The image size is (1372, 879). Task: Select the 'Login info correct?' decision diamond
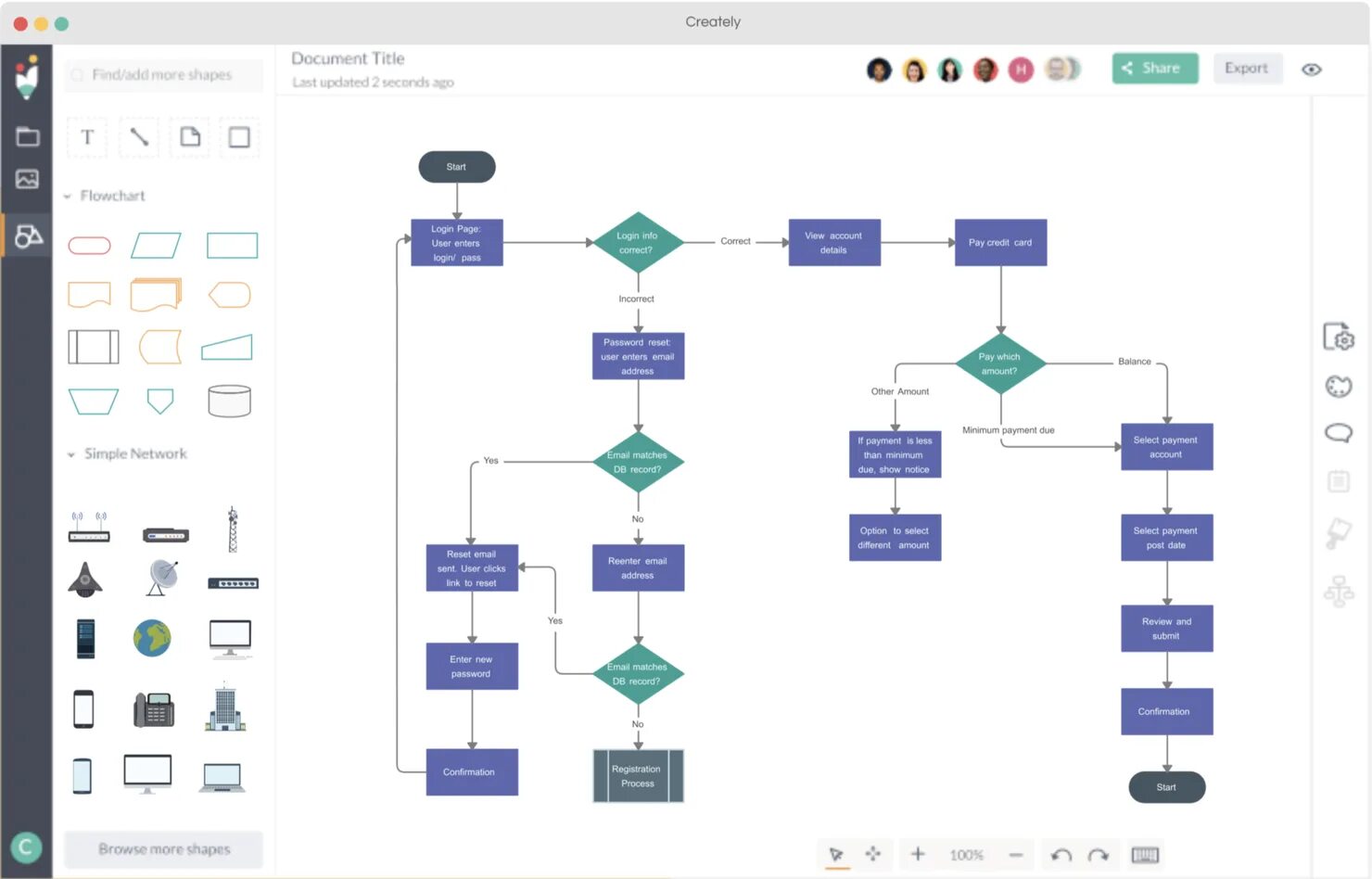point(638,242)
